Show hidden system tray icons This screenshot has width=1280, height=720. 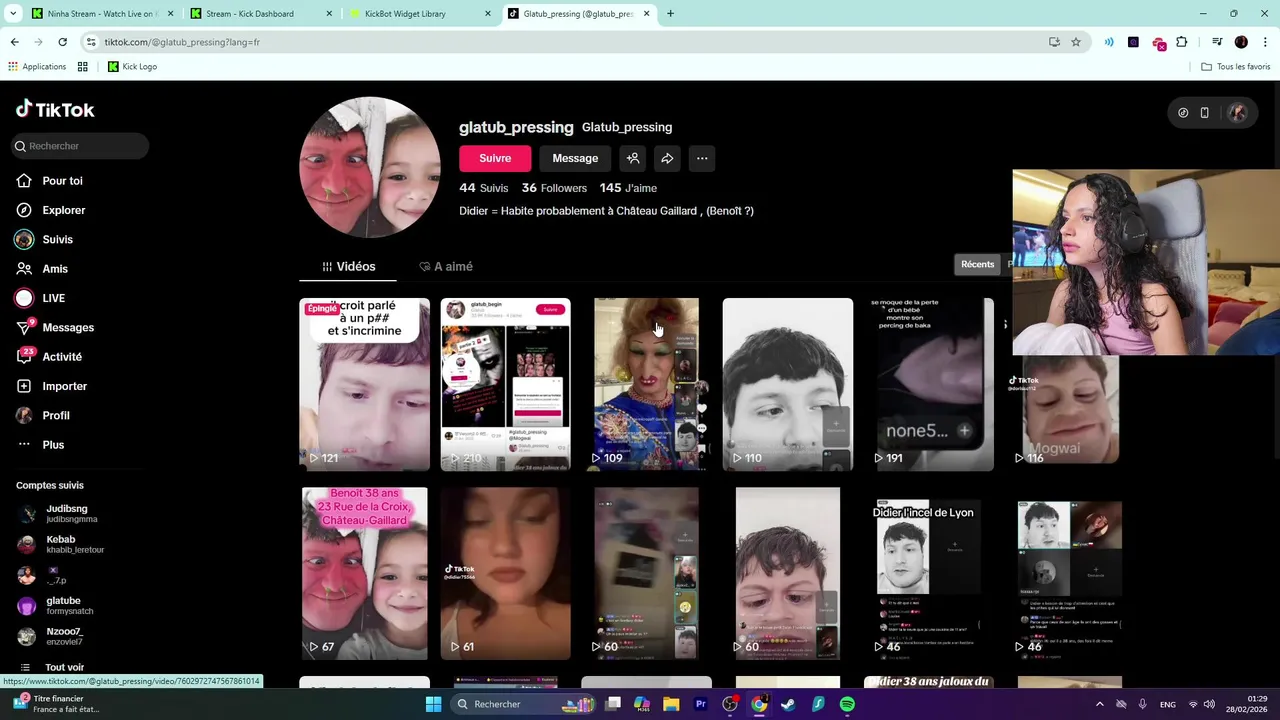[x=1100, y=704]
